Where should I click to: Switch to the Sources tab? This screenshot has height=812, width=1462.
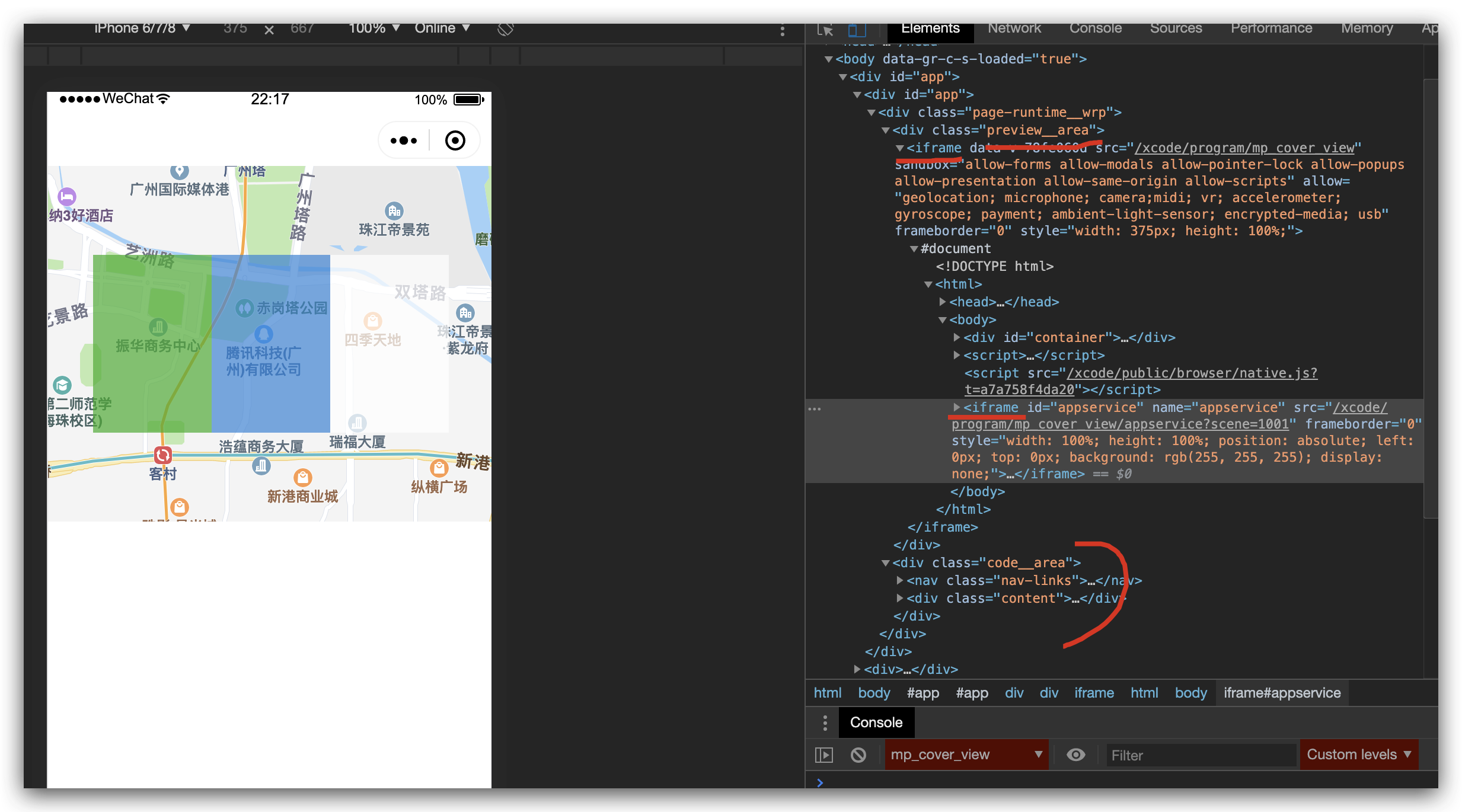coord(1176,29)
